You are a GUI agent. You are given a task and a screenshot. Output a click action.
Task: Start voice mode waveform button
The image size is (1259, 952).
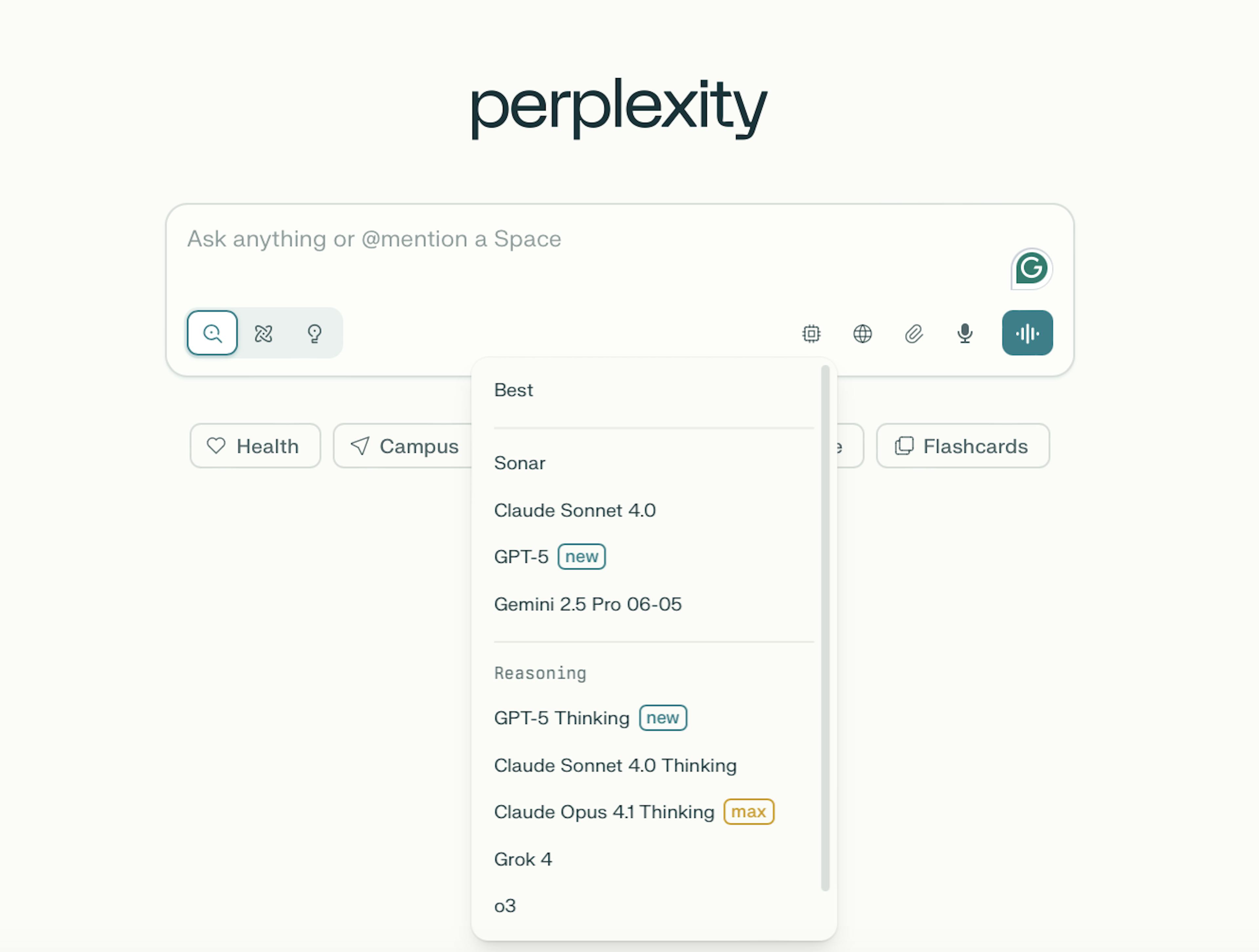click(x=1027, y=333)
